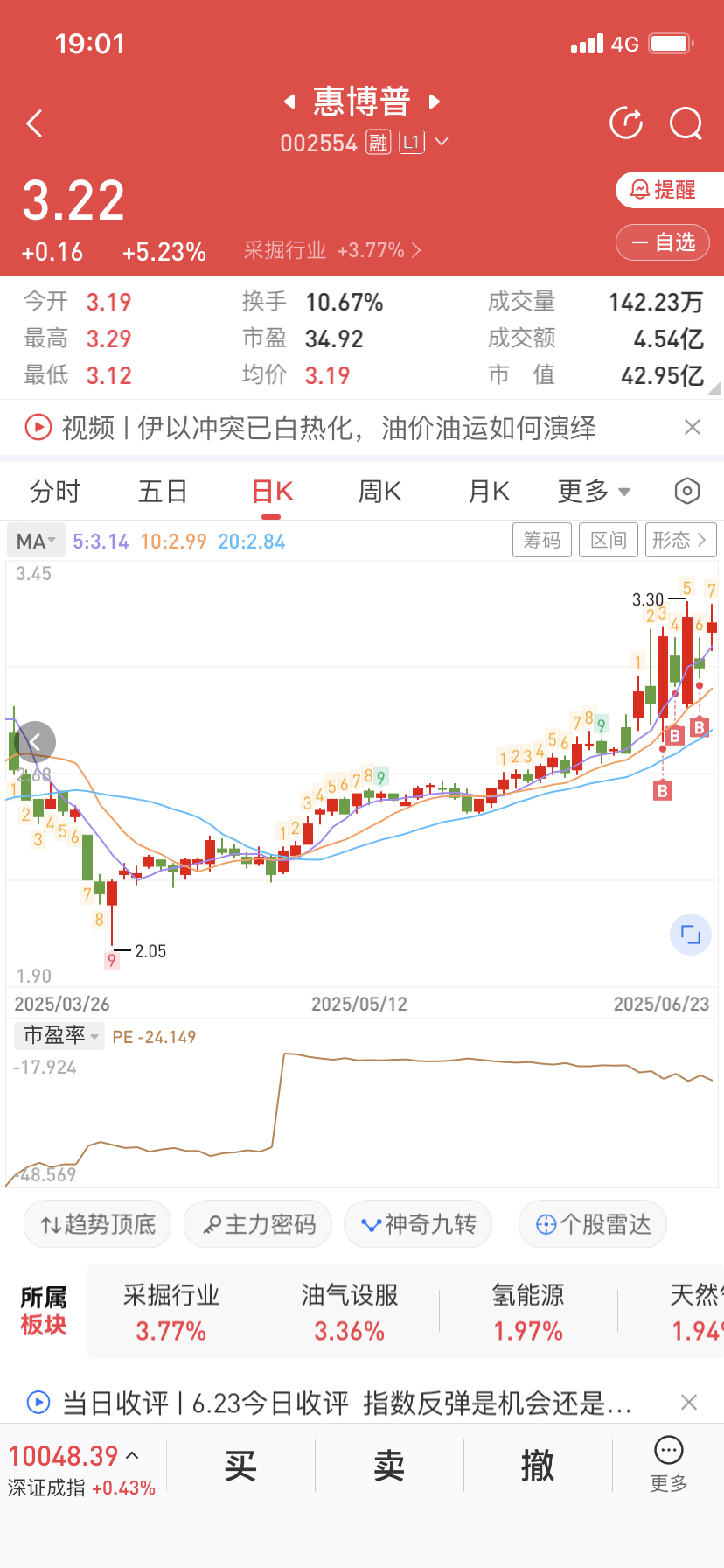Tap the 成交量 142.23万 value
Viewport: 724px width, 1568px height.
click(x=656, y=303)
